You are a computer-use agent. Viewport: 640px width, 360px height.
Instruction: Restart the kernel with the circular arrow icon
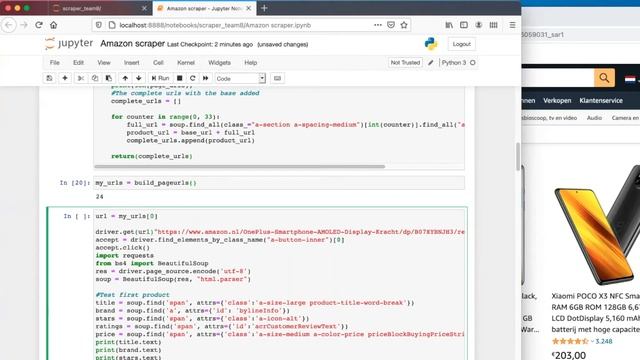coord(193,78)
